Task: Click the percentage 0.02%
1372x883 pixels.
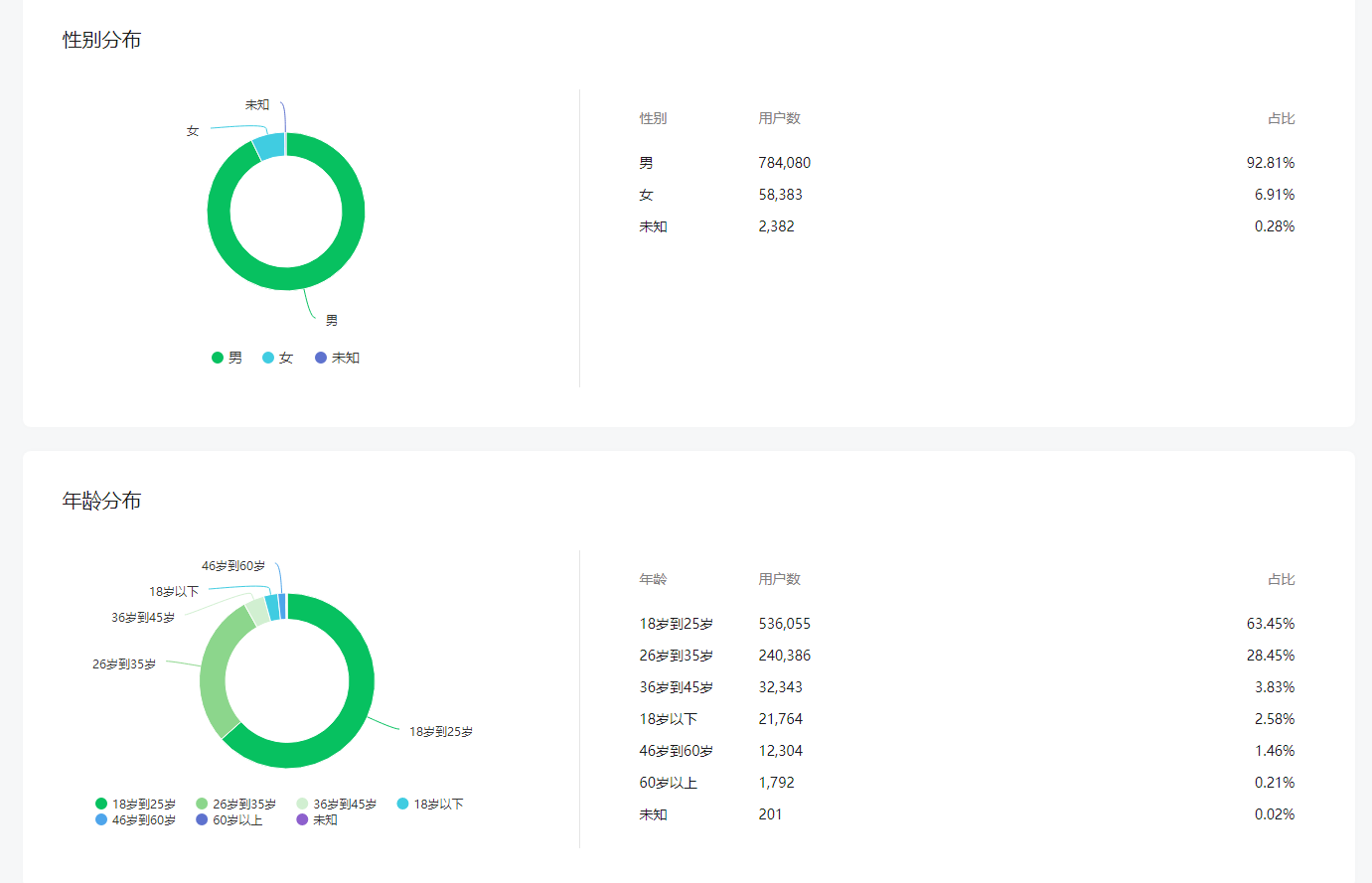Action: [x=1275, y=814]
